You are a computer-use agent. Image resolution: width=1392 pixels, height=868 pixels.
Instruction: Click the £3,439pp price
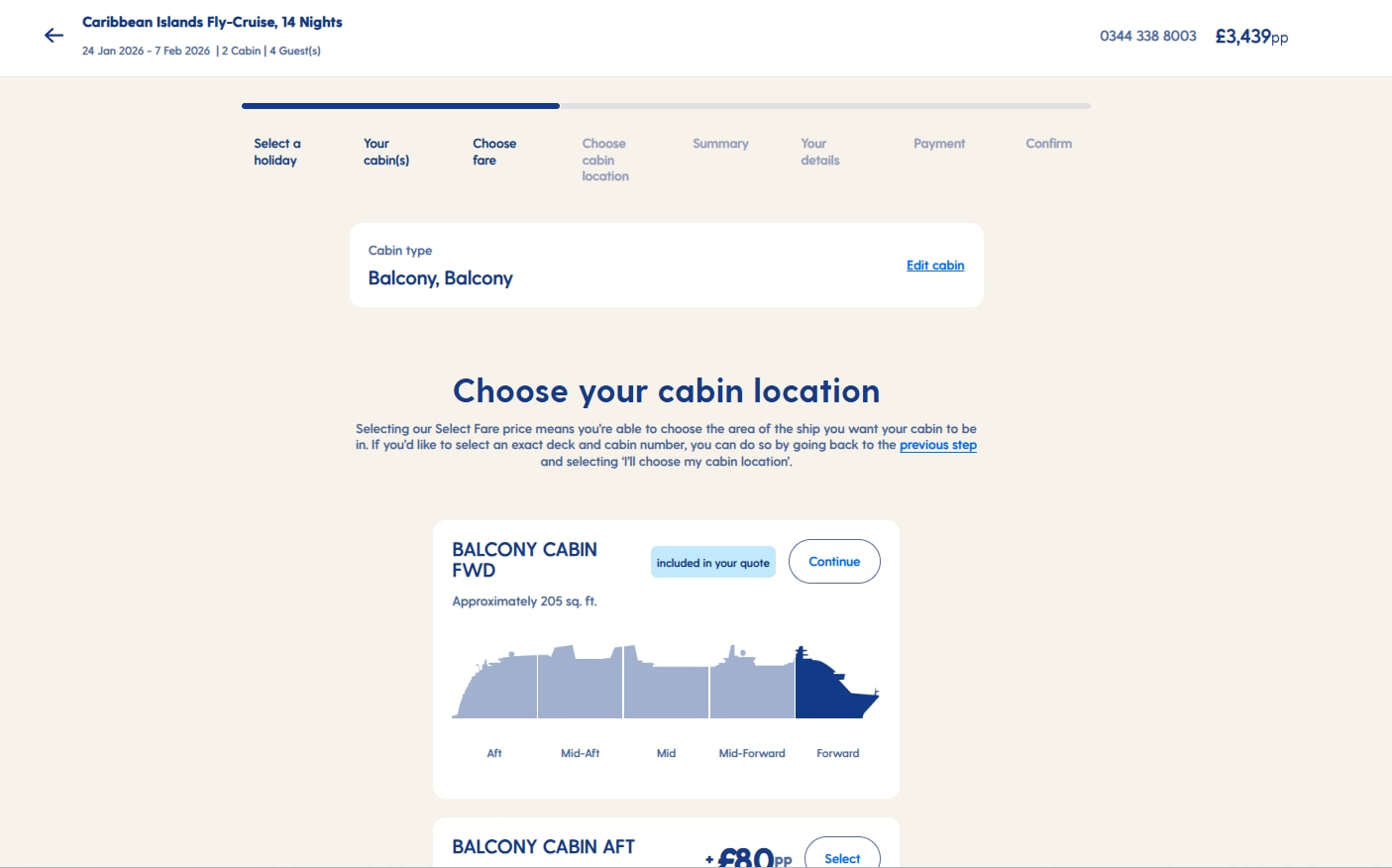1251,37
